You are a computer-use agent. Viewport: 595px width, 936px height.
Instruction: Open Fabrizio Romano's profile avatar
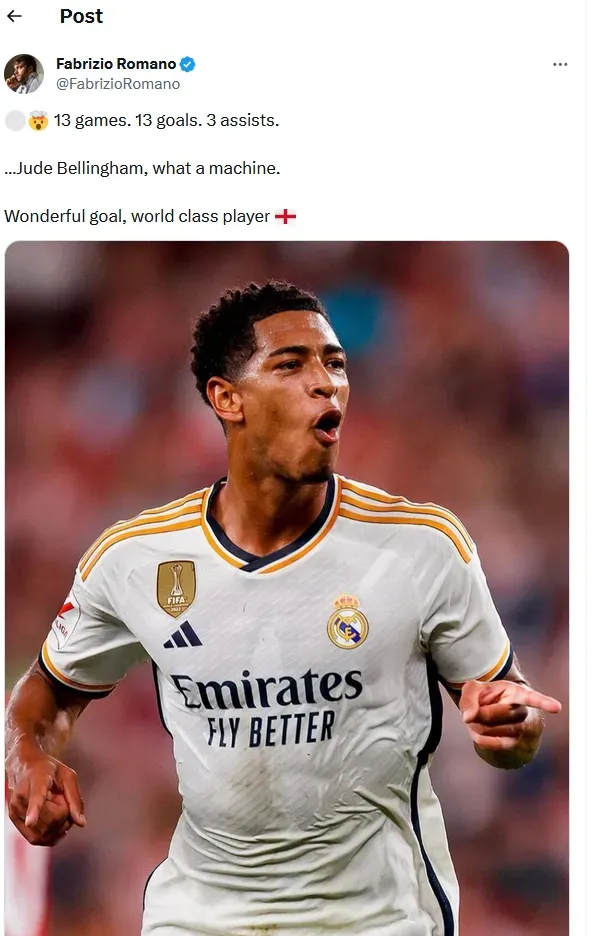coord(24,73)
